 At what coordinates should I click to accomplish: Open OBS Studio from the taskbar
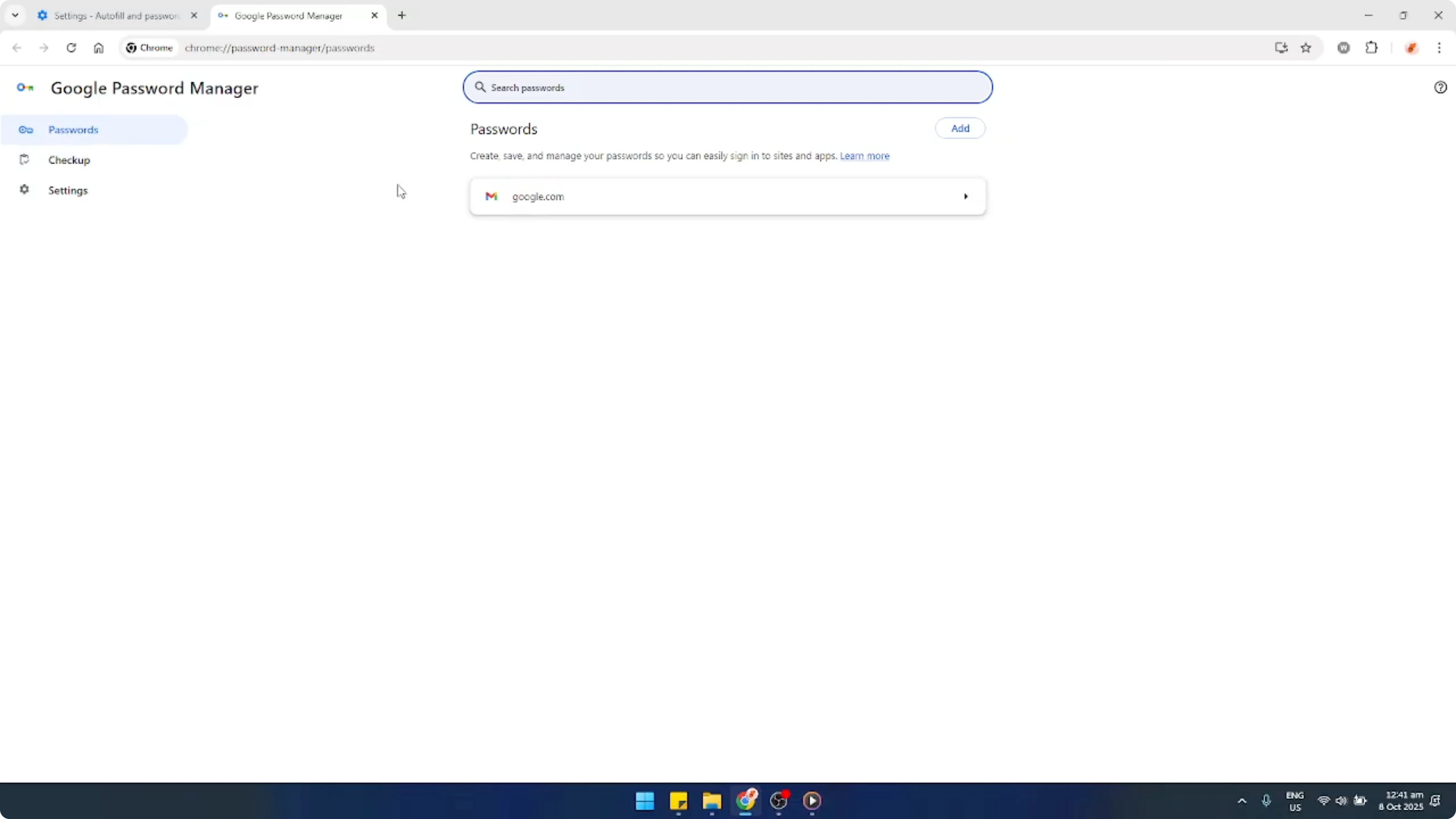pyautogui.click(x=779, y=802)
